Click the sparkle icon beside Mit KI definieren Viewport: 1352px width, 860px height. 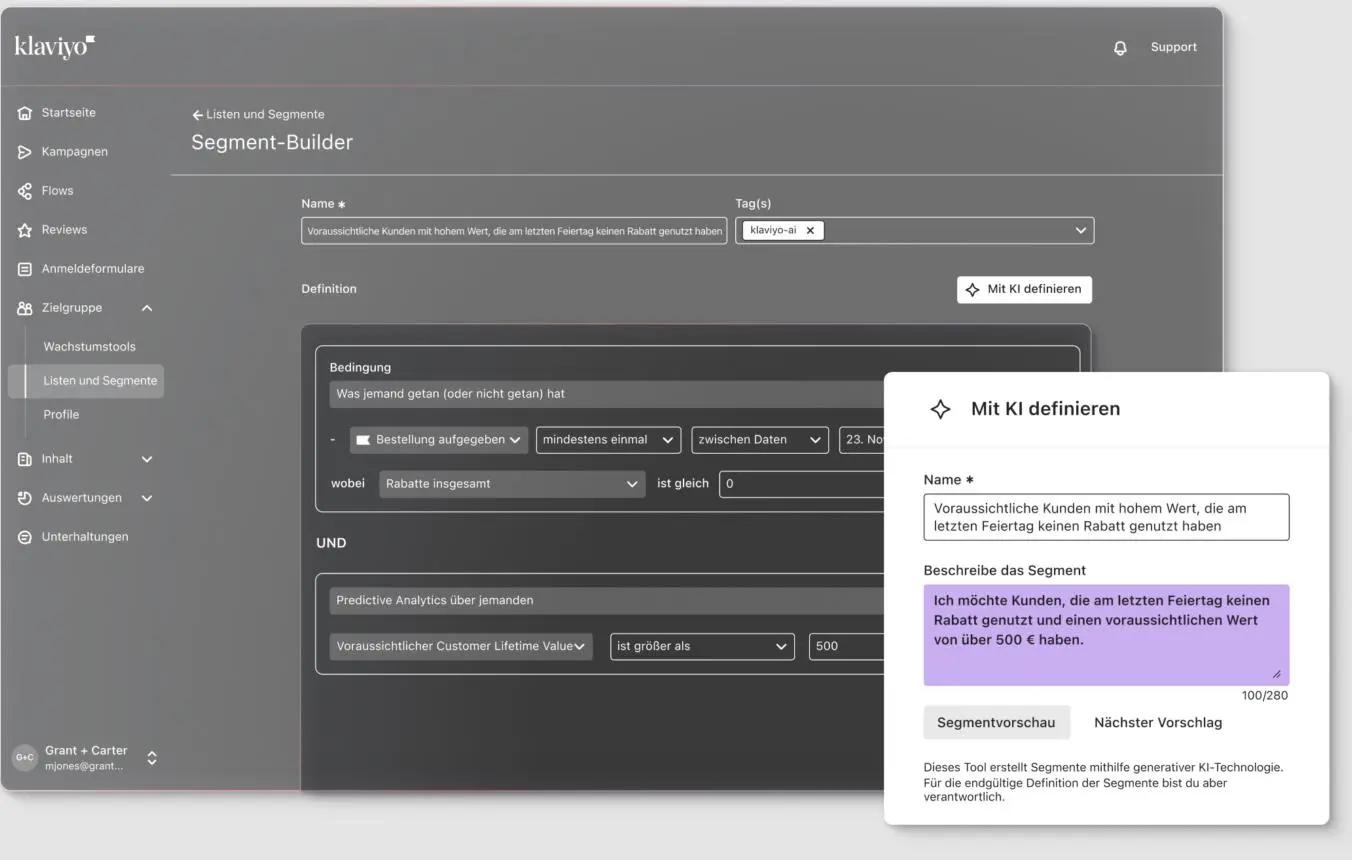tap(939, 408)
